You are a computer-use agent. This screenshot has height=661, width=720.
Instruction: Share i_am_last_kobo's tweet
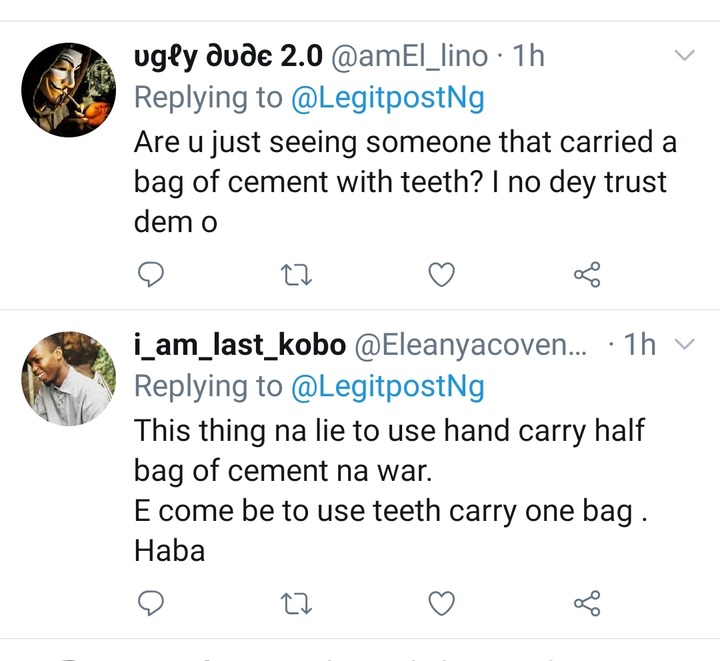click(x=587, y=603)
